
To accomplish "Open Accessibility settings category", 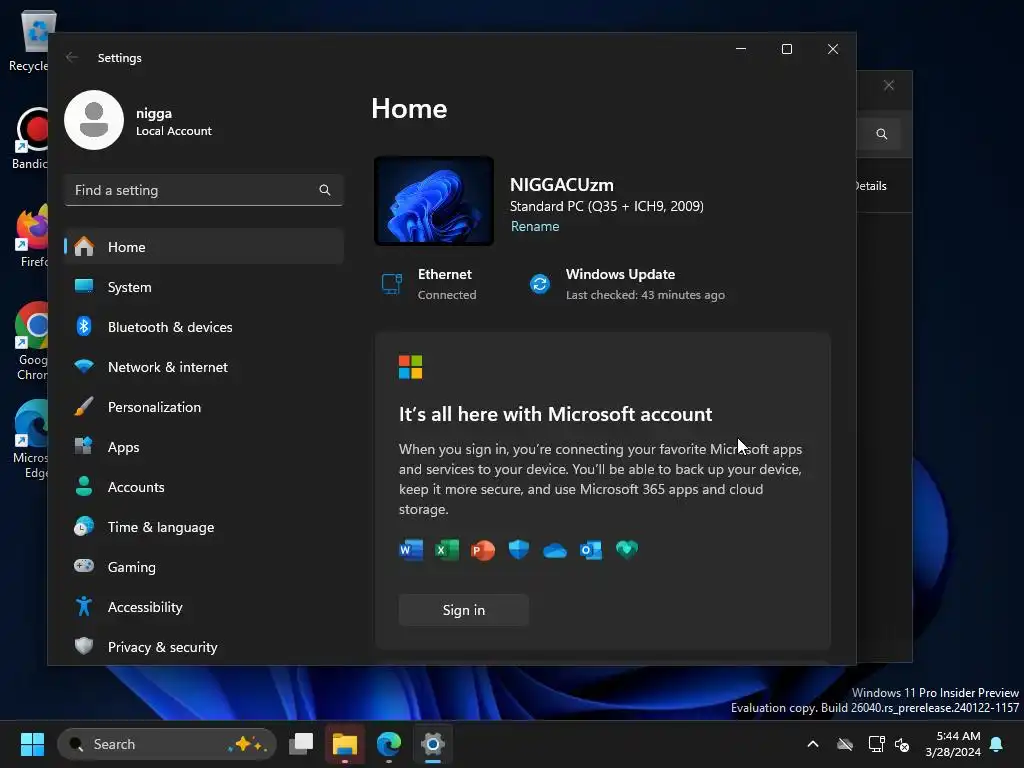I will click(204, 607).
